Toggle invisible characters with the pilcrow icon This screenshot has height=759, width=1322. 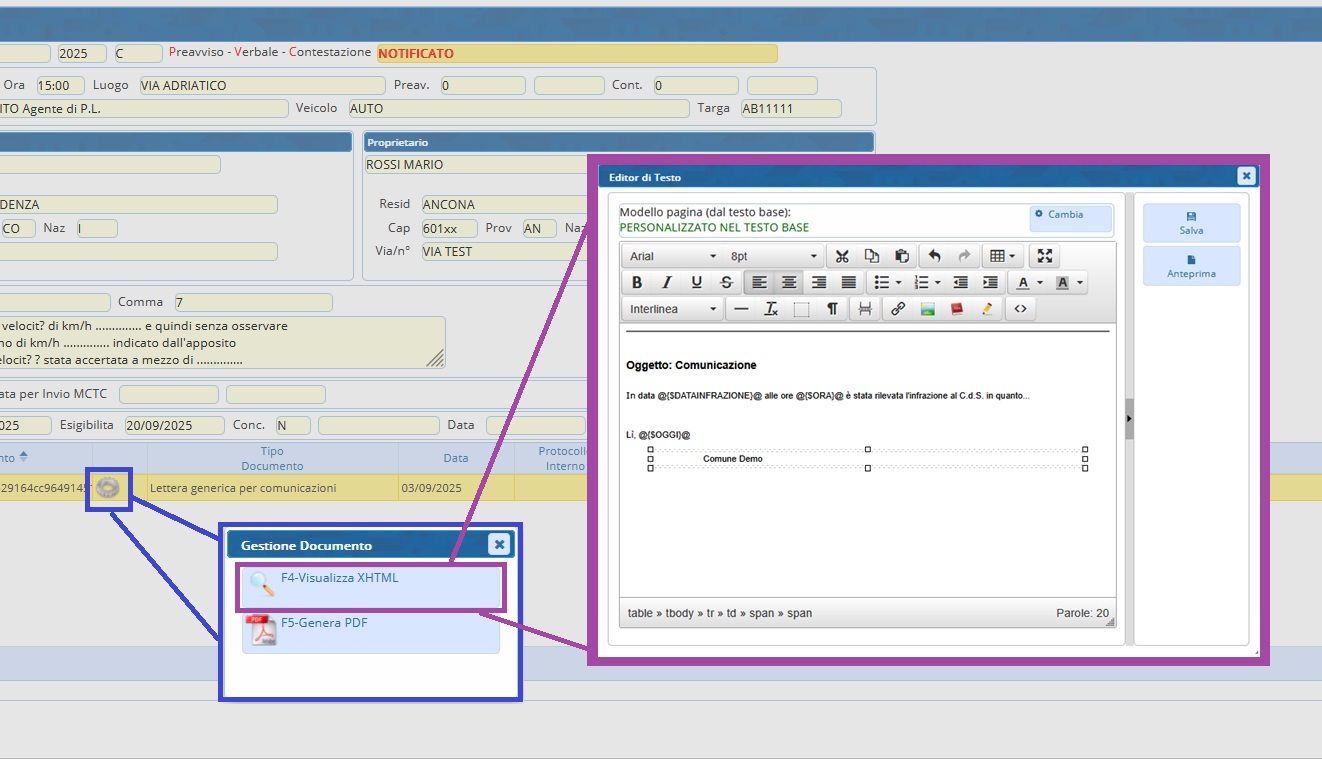831,309
